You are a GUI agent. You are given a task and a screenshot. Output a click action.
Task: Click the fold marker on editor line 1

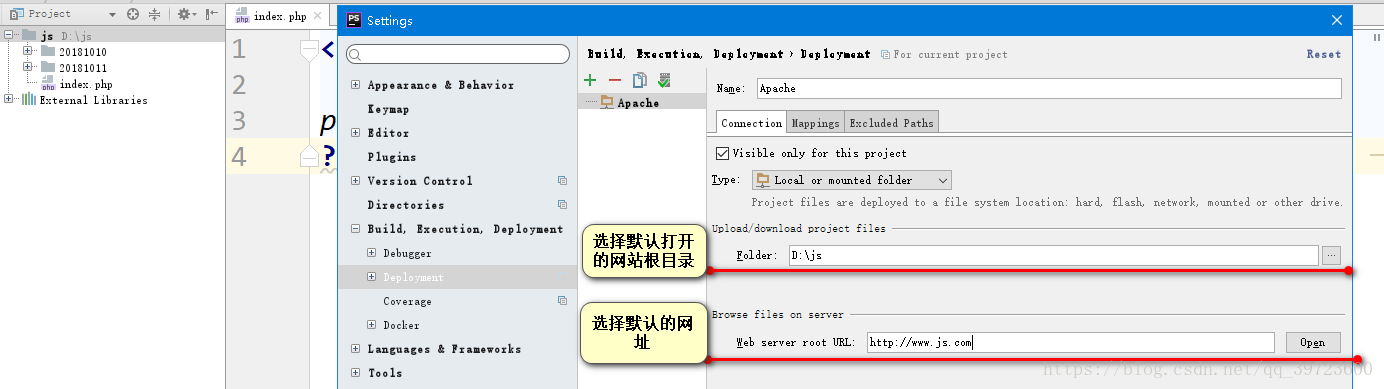(x=310, y=50)
